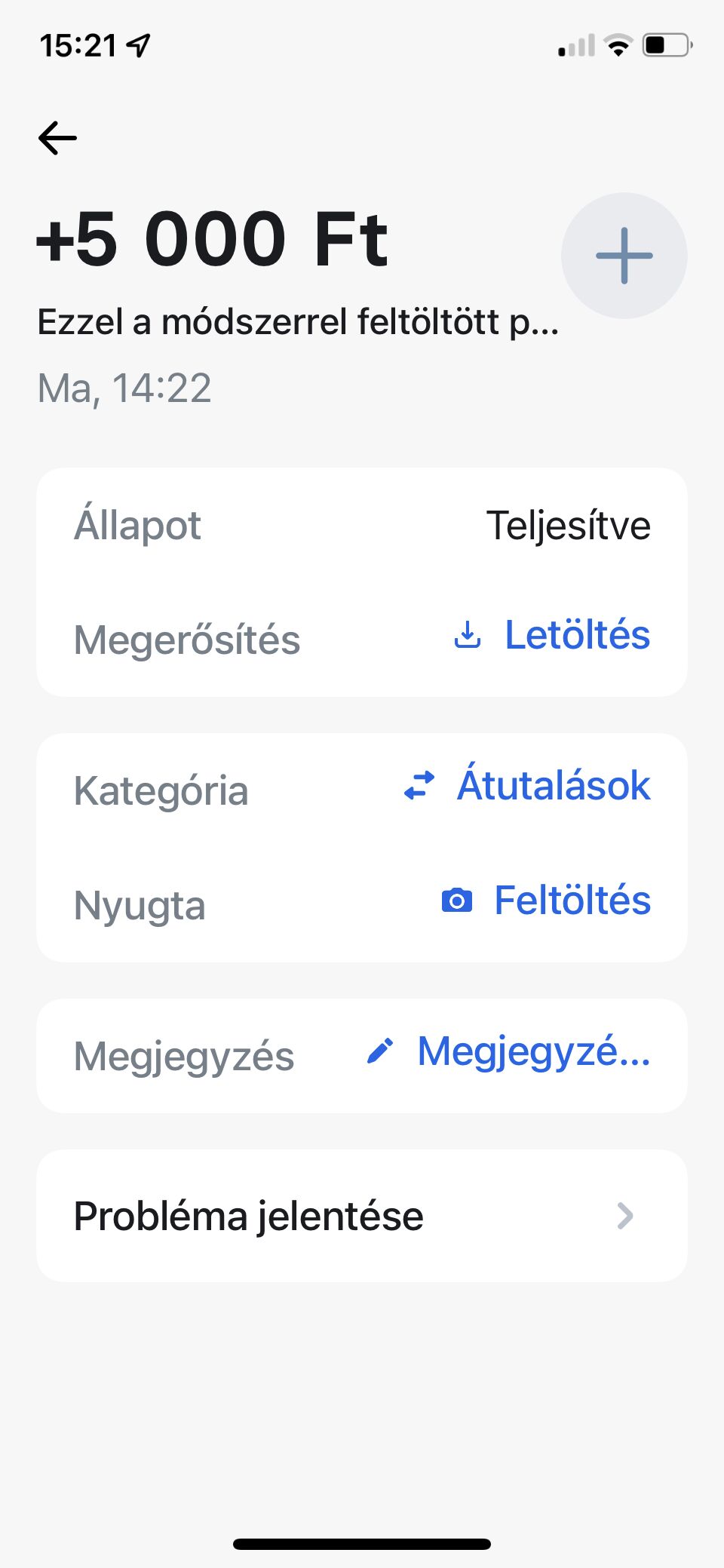This screenshot has width=724, height=1568.
Task: Tap the location arrow beside clock
Action: [x=139, y=46]
